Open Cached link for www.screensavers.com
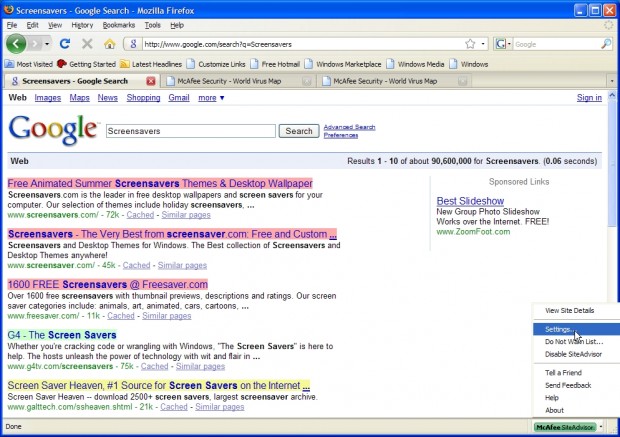Image resolution: width=620 pixels, height=437 pixels. coord(140,215)
